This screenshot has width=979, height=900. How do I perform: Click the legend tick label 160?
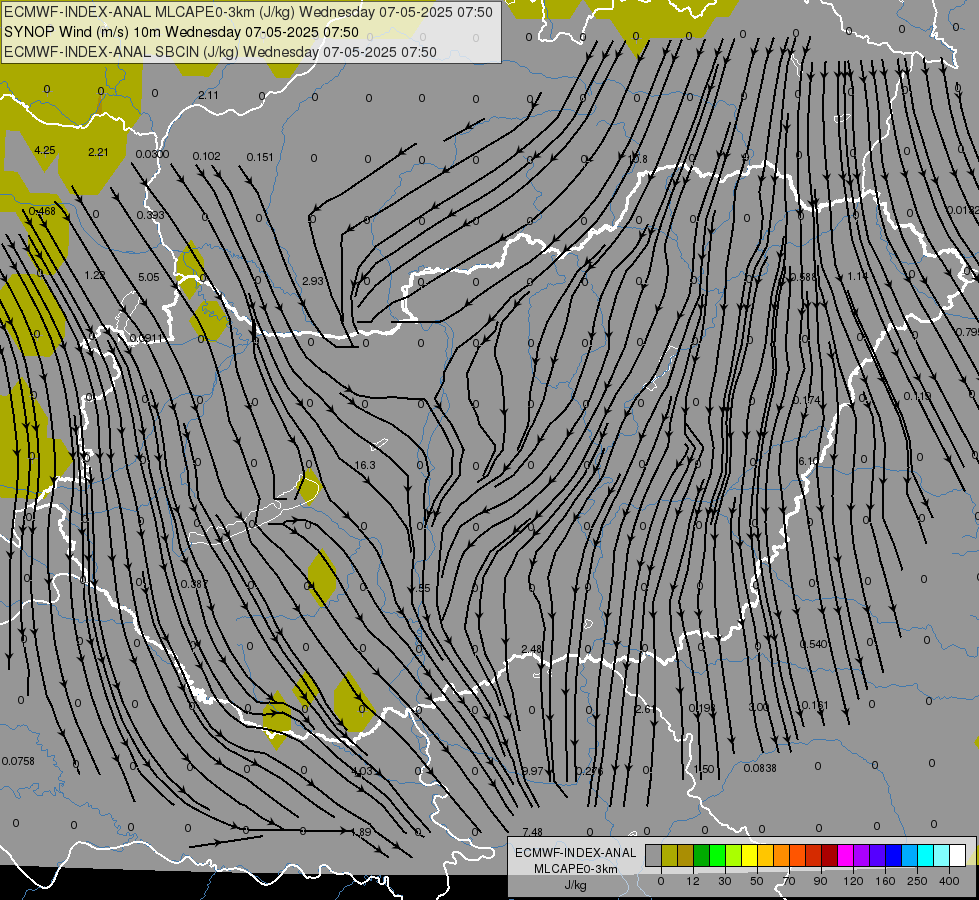885,881
